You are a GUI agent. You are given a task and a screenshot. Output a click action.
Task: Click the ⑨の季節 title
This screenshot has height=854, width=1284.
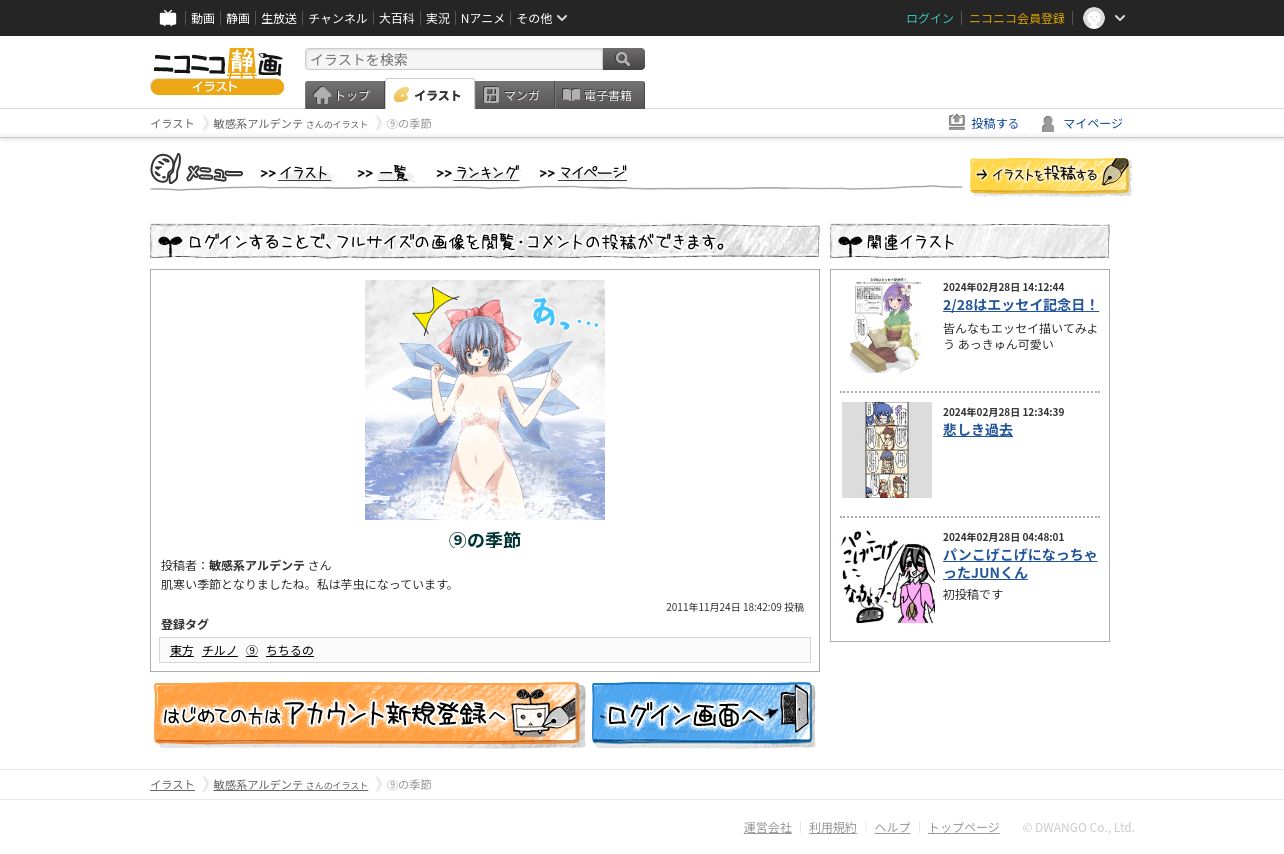coord(485,540)
